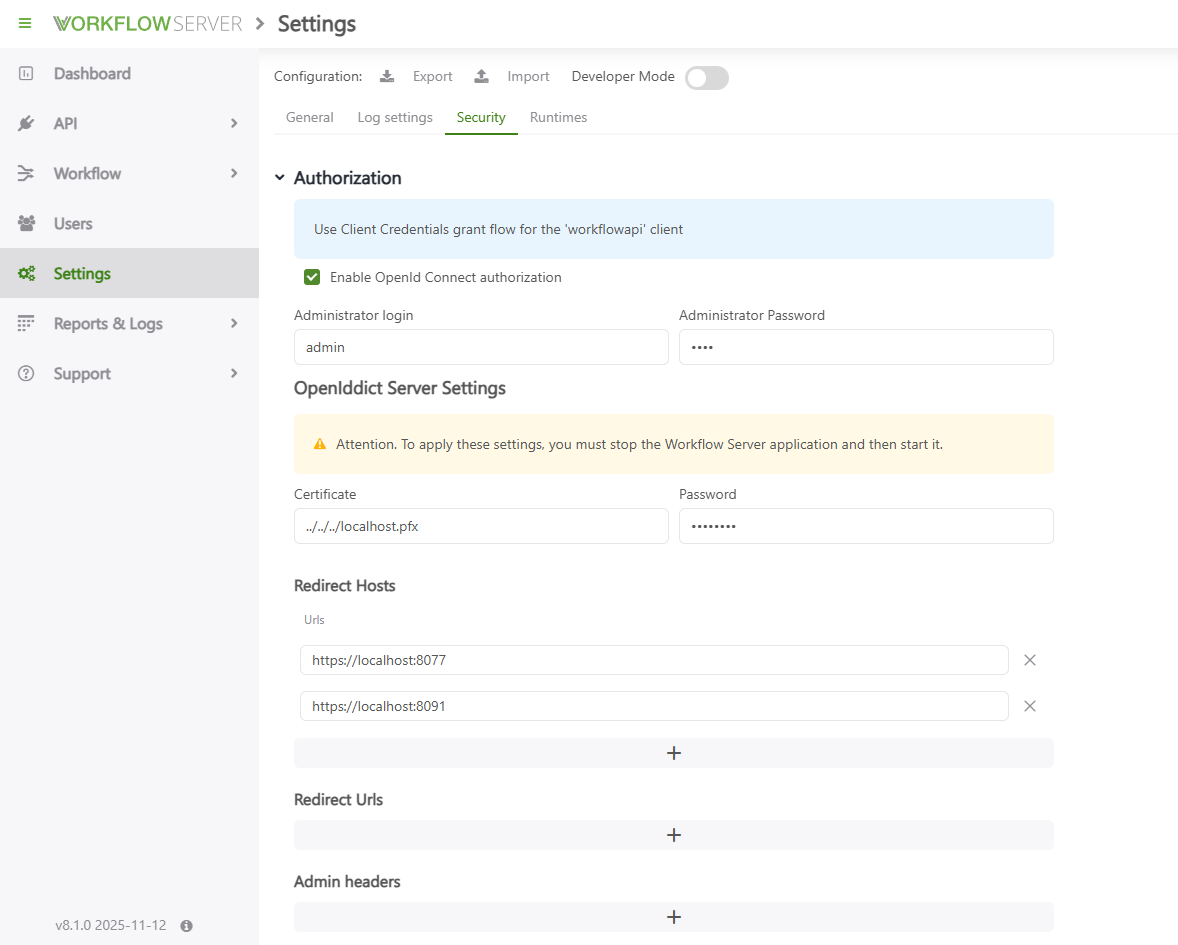Open the Runtimes tab
This screenshot has height=945, width=1178.
(558, 118)
